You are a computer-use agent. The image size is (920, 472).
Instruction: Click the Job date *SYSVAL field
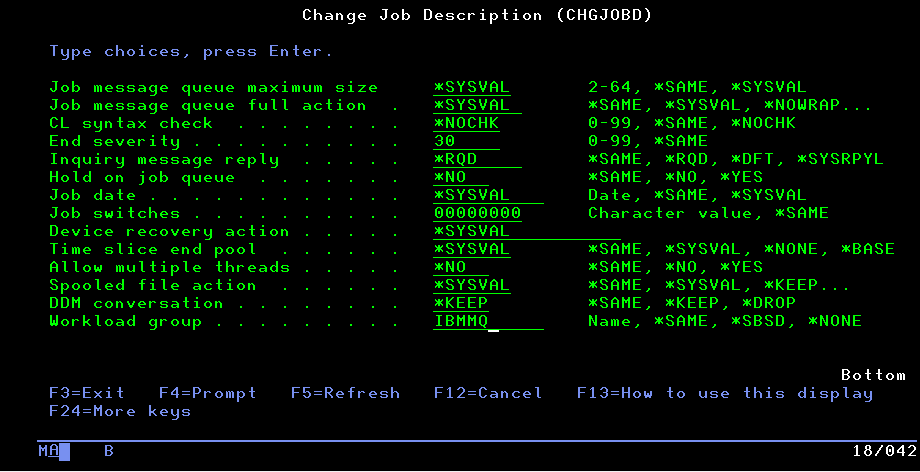tap(488, 195)
